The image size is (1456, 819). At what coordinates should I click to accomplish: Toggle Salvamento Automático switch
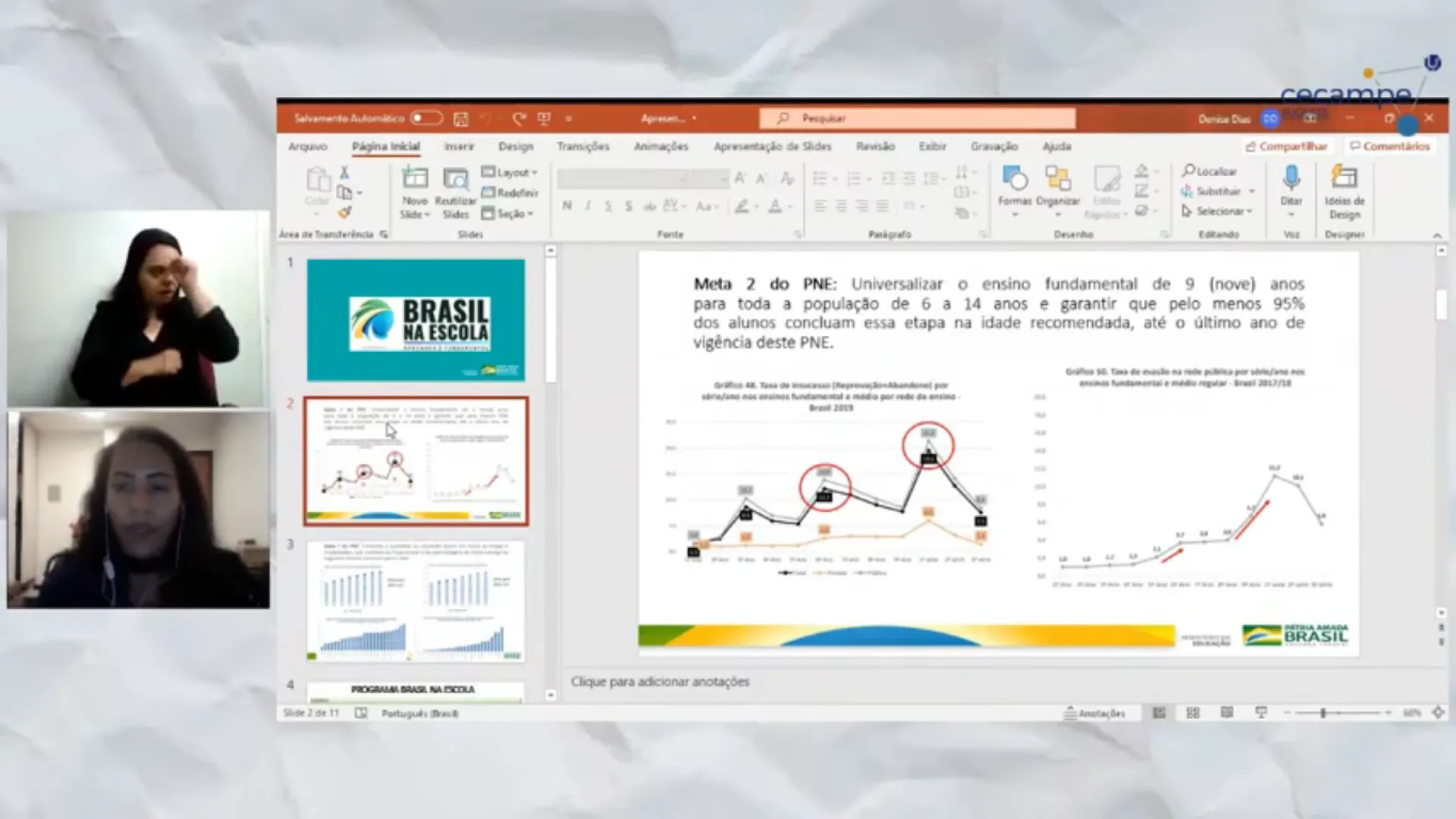point(426,118)
